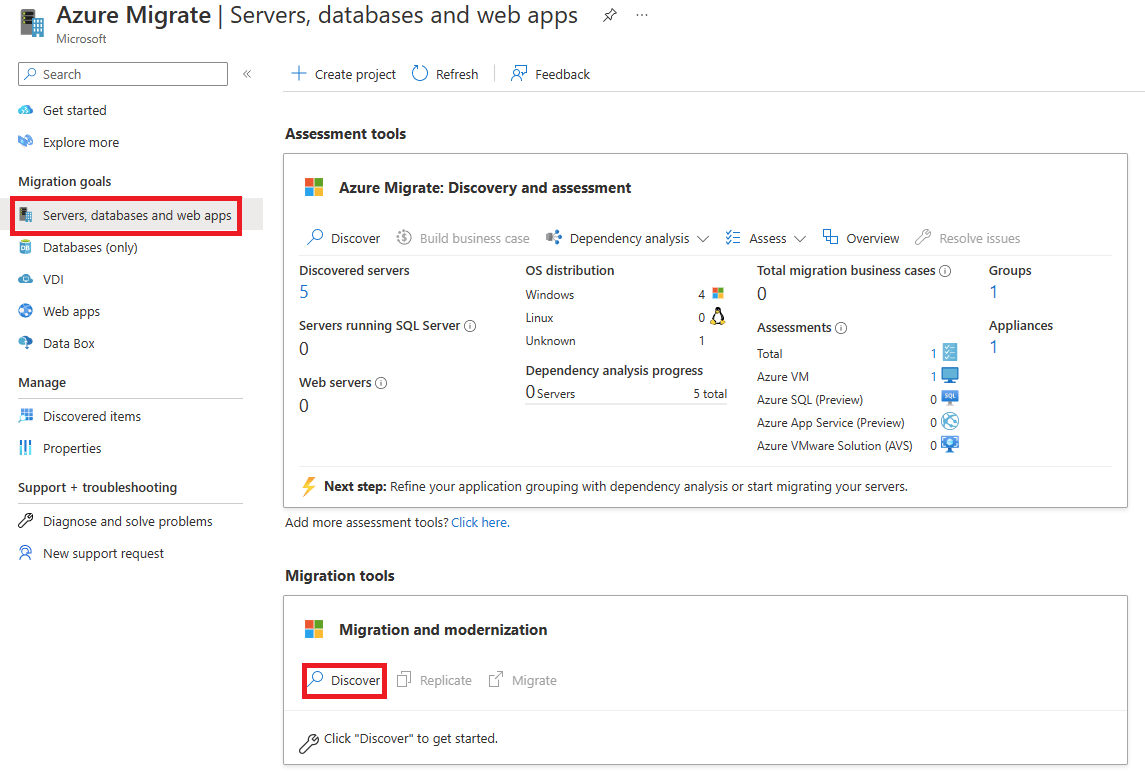Screen dimensions: 1145x771
Task: Click the Windows OS distribution row
Action: pyautogui.click(x=625, y=294)
